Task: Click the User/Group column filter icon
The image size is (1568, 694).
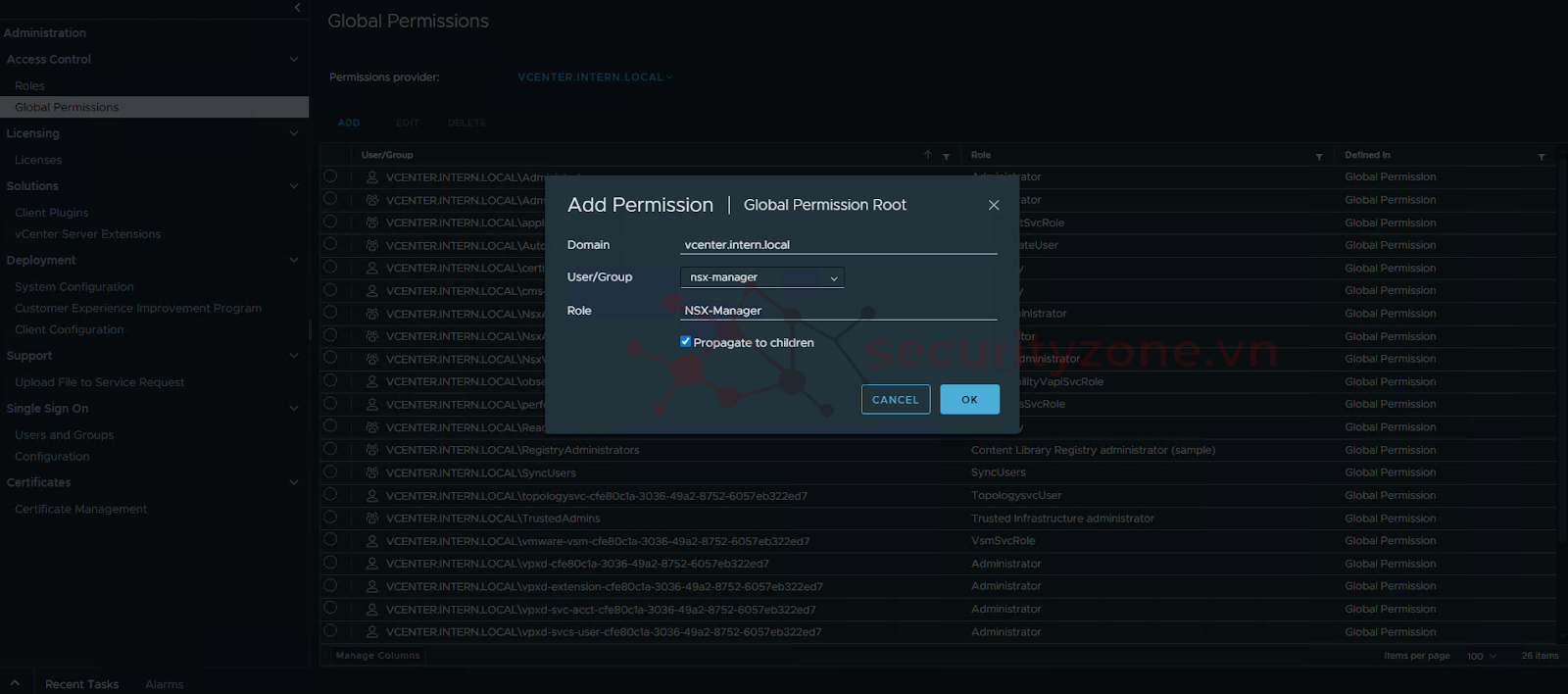Action: click(x=946, y=157)
